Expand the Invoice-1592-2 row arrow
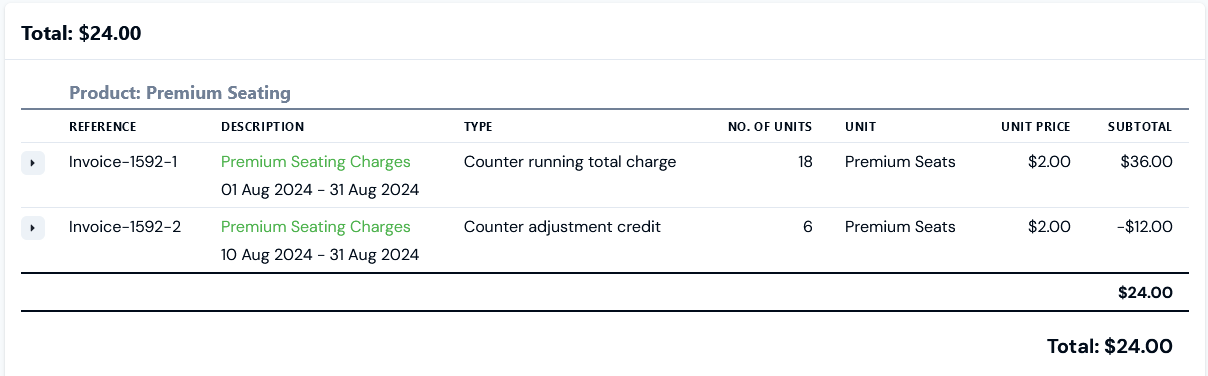Viewport: 1208px width, 376px height. 33,228
